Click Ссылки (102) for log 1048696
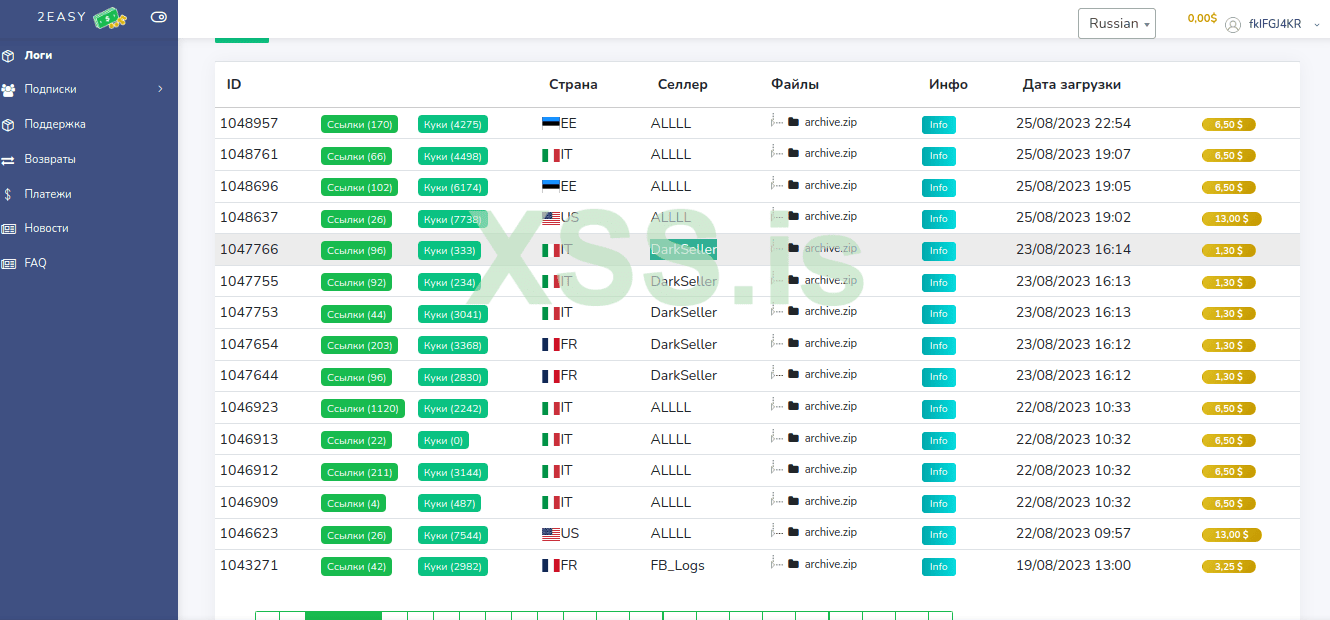The image size is (1330, 620). (359, 187)
